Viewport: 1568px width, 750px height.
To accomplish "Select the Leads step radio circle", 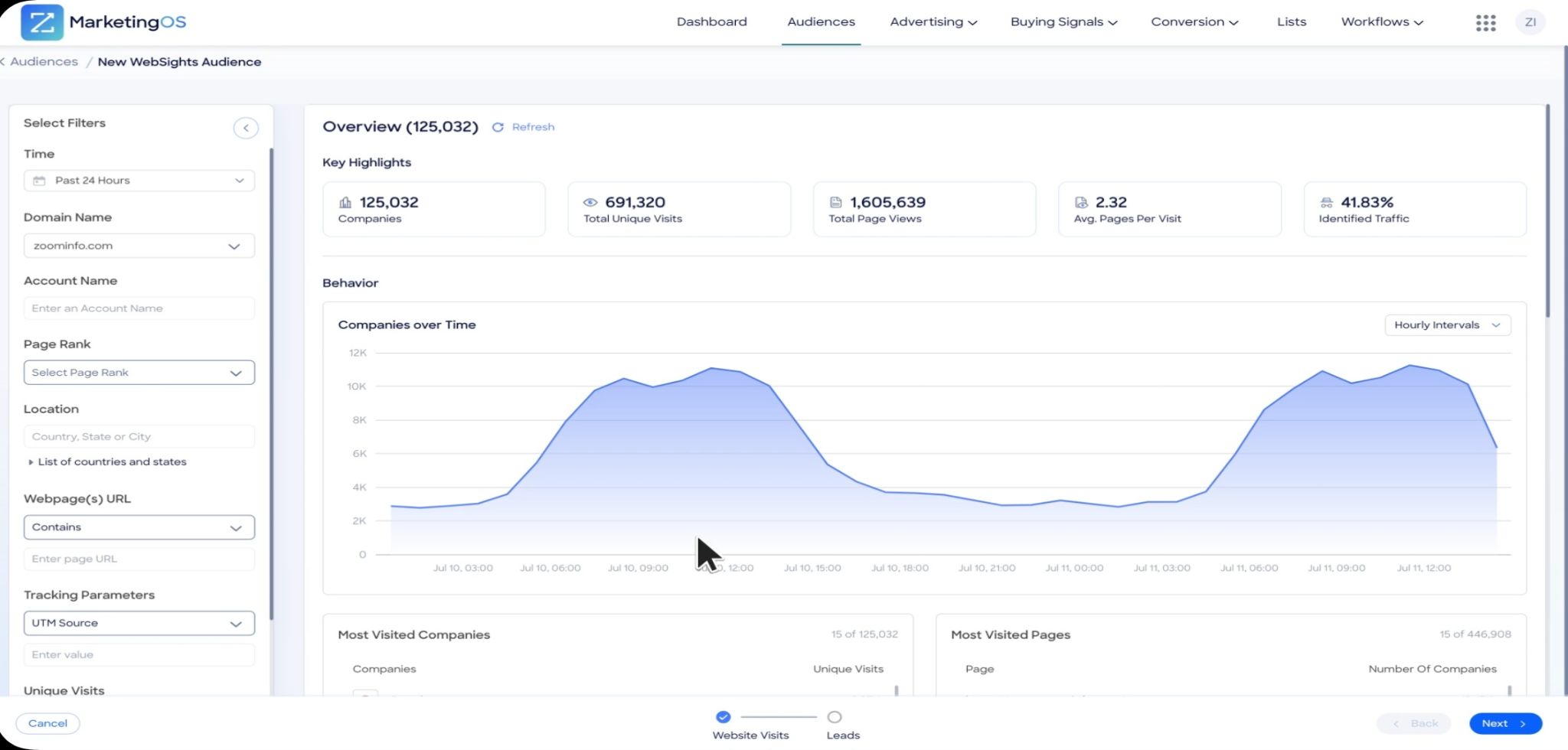I will pyautogui.click(x=835, y=717).
